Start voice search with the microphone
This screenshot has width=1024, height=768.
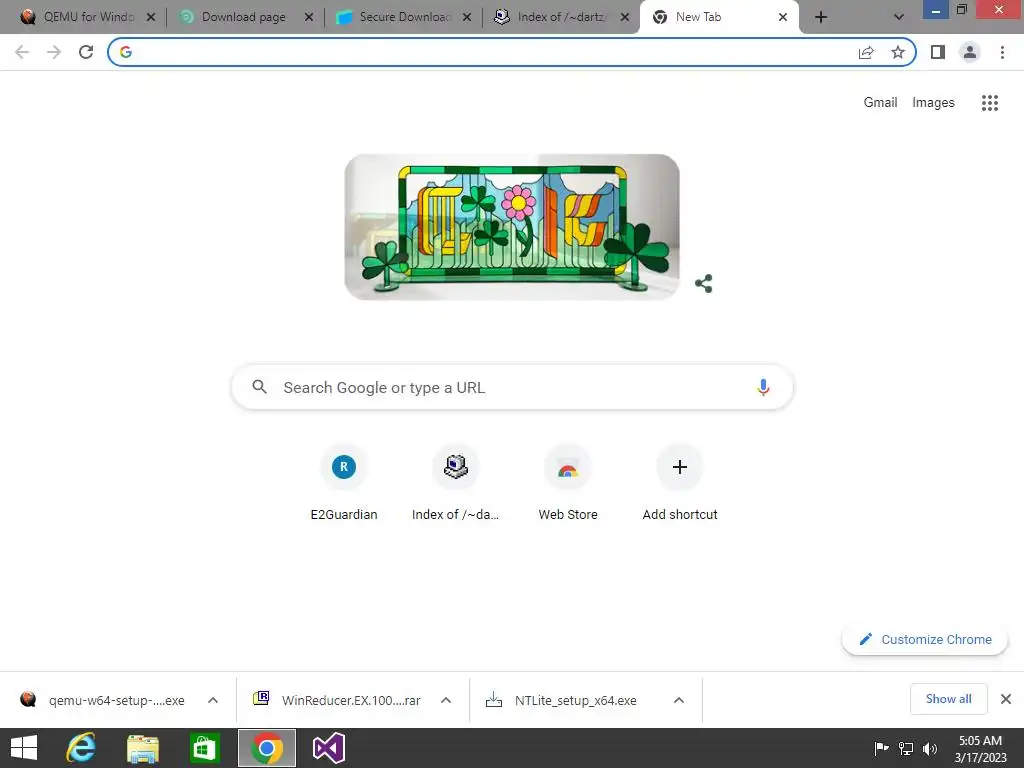tap(763, 387)
